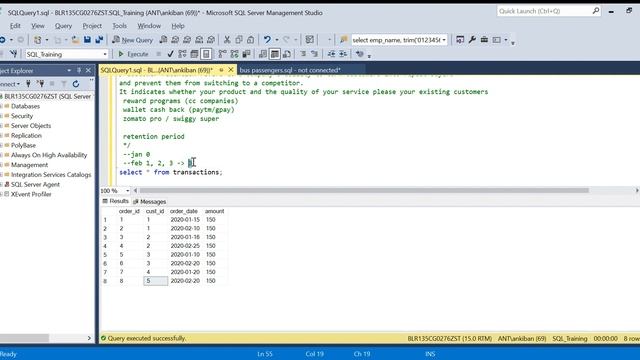Select Results to Text mode
Screen dimensions: 640x360
263,54
